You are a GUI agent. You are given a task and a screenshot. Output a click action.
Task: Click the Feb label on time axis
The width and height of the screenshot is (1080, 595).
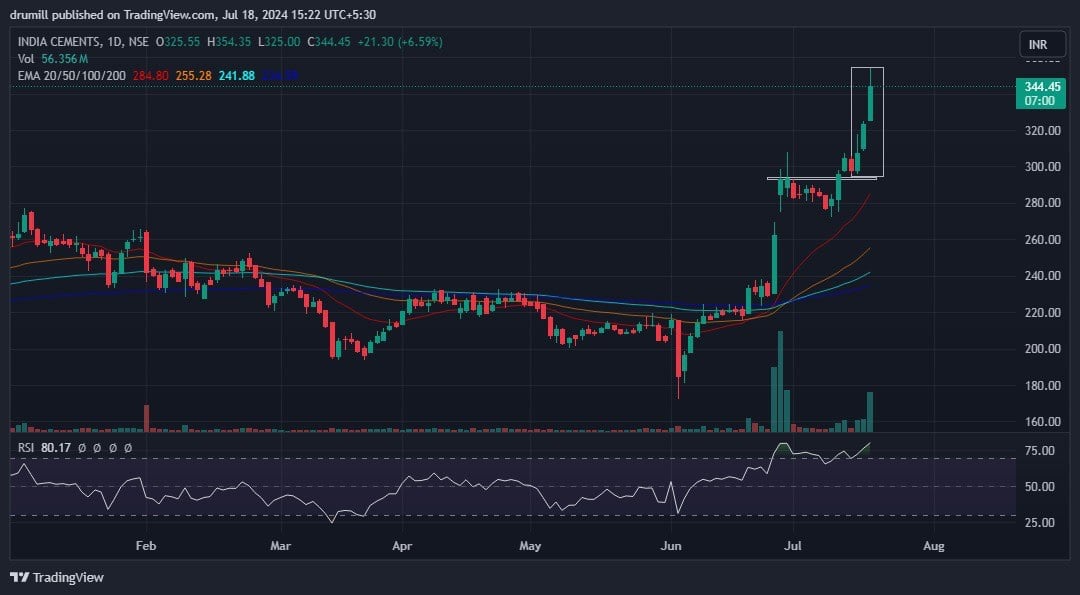[146, 546]
